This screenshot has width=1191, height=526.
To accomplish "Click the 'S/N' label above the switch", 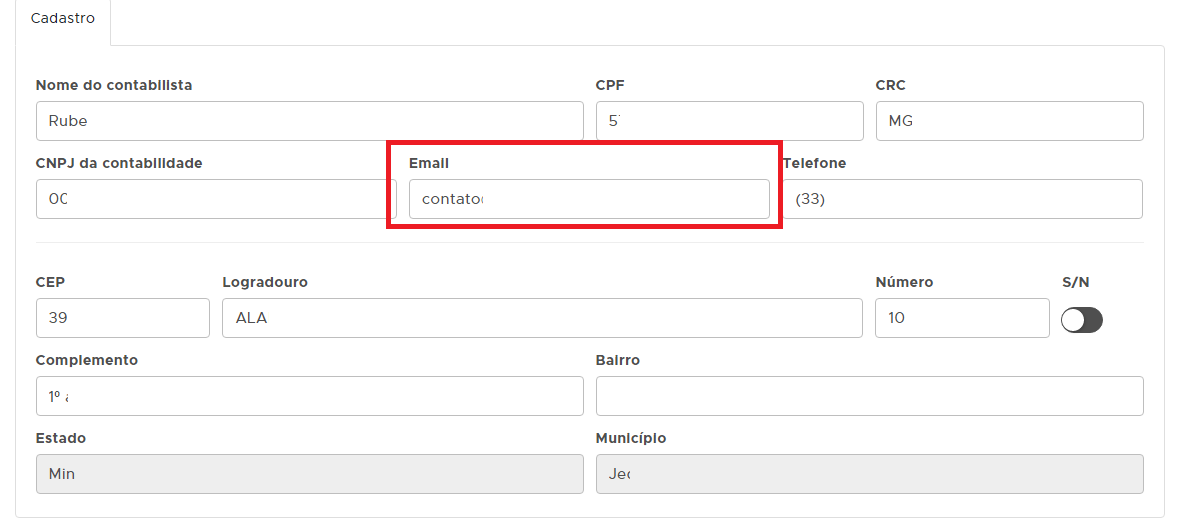I will coord(1076,282).
